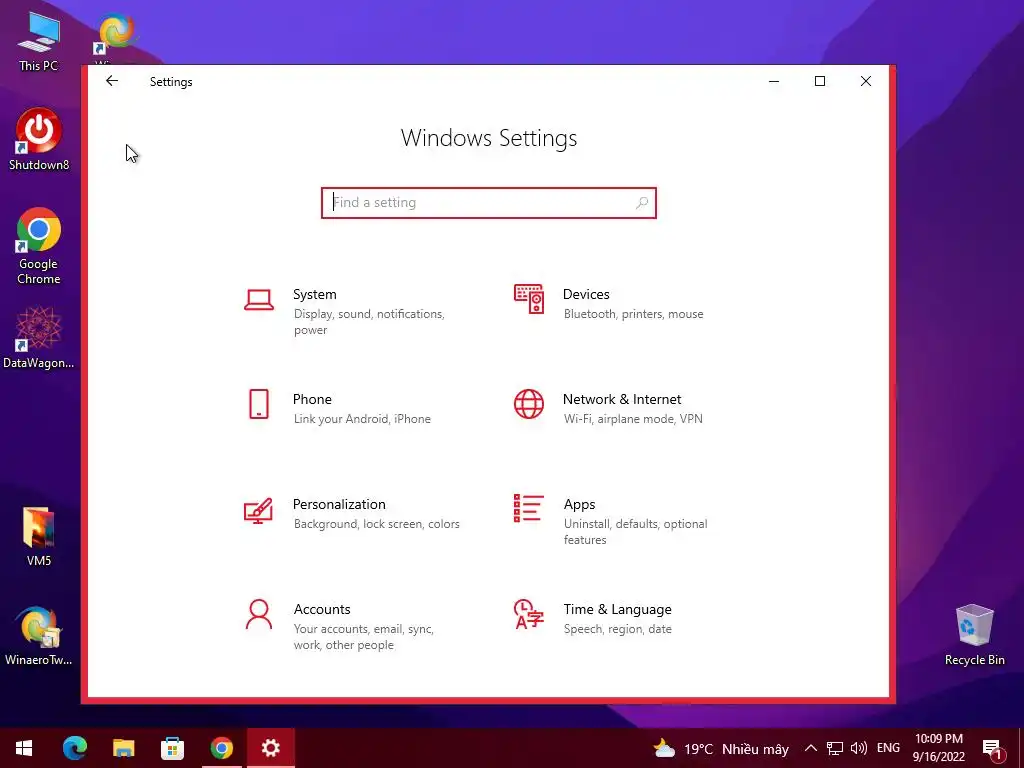Open the System settings laptop icon
1024x768 pixels.
[x=259, y=300]
